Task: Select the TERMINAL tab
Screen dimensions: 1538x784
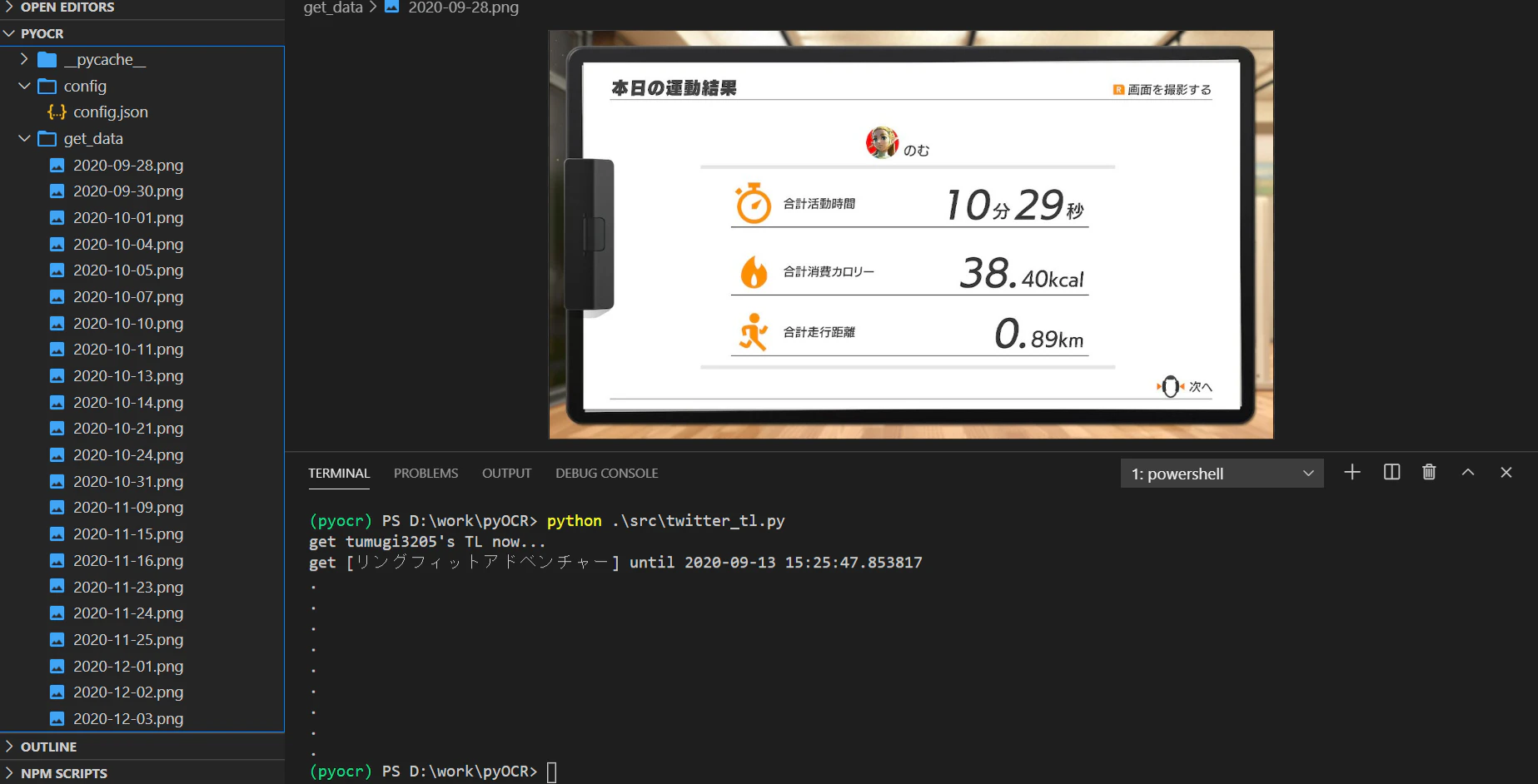Action: click(x=339, y=473)
